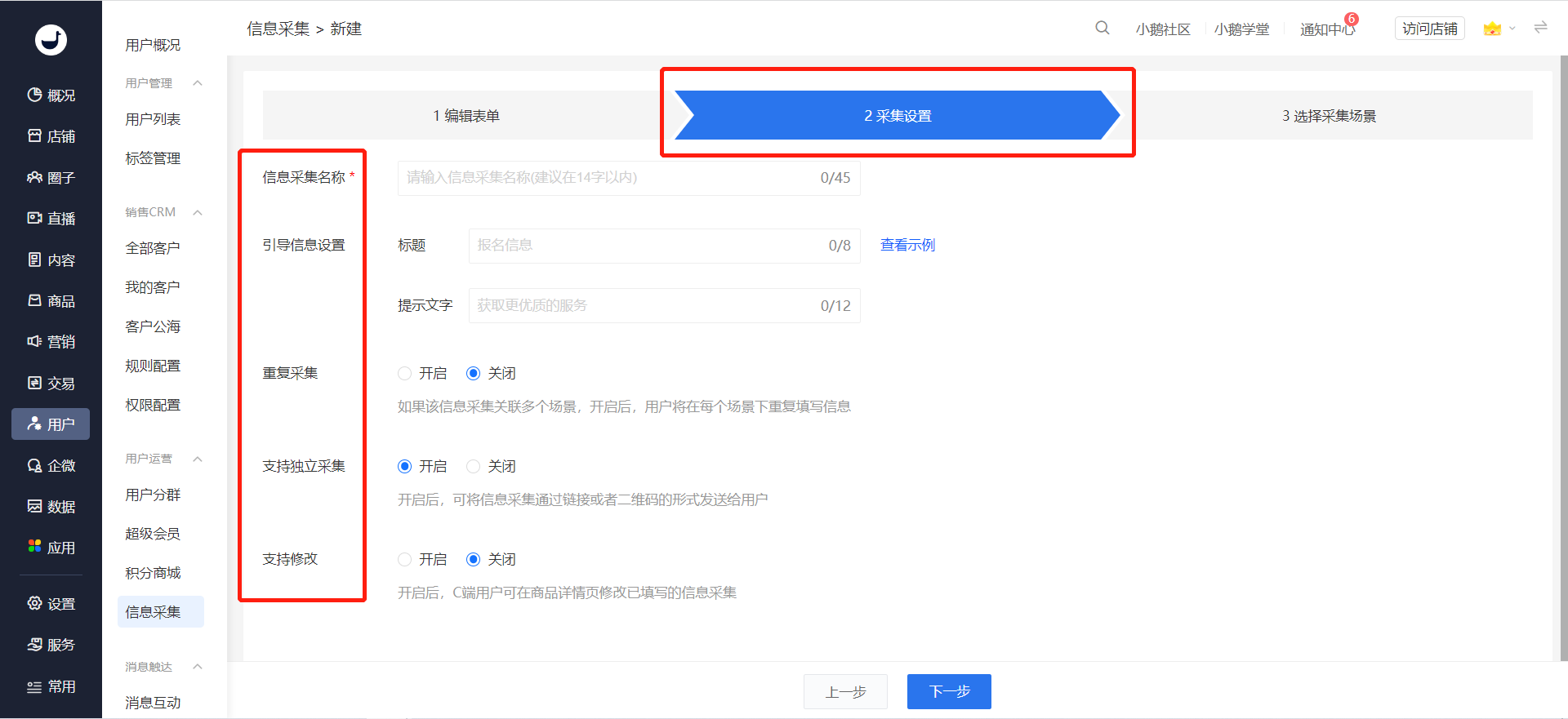This screenshot has height=719, width=1568.
Task: Open 积分商城 in the submenu
Action: [153, 573]
